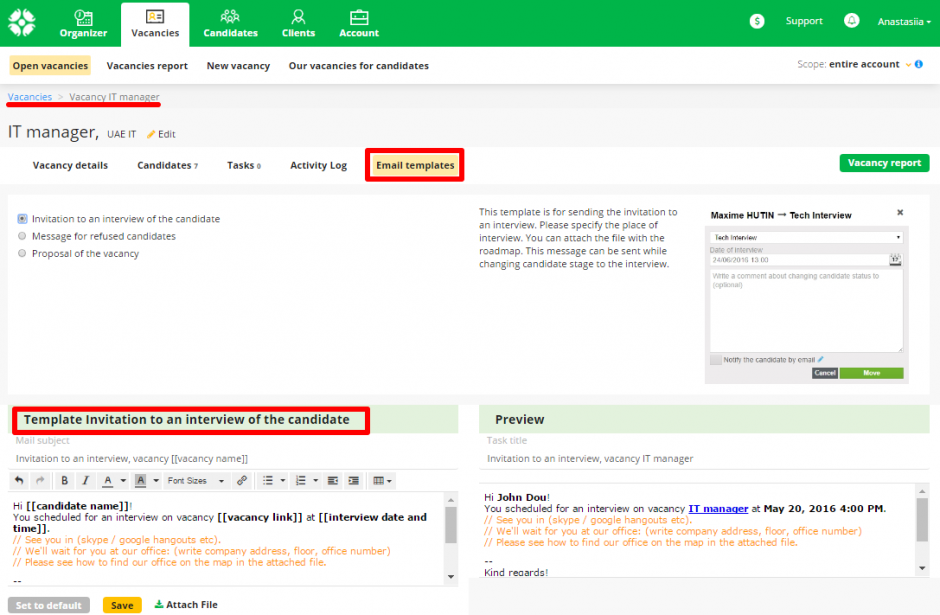Click the green Vacancy report button

883,163
